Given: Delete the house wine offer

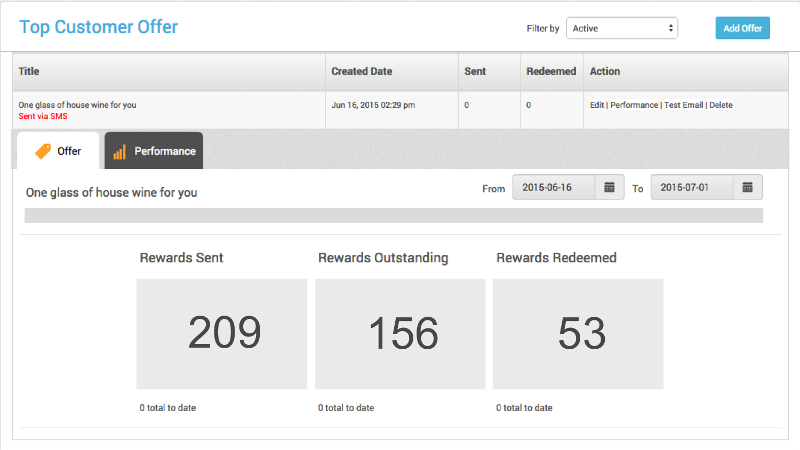Looking at the screenshot, I should [x=721, y=105].
